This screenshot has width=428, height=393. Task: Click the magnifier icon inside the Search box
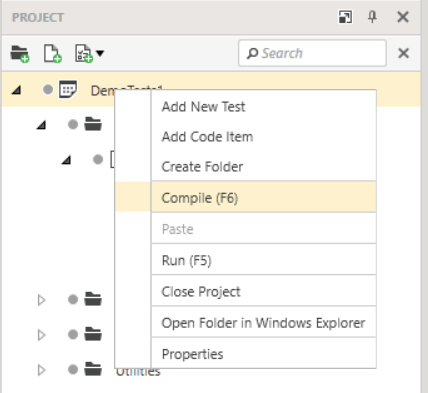pyautogui.click(x=252, y=53)
